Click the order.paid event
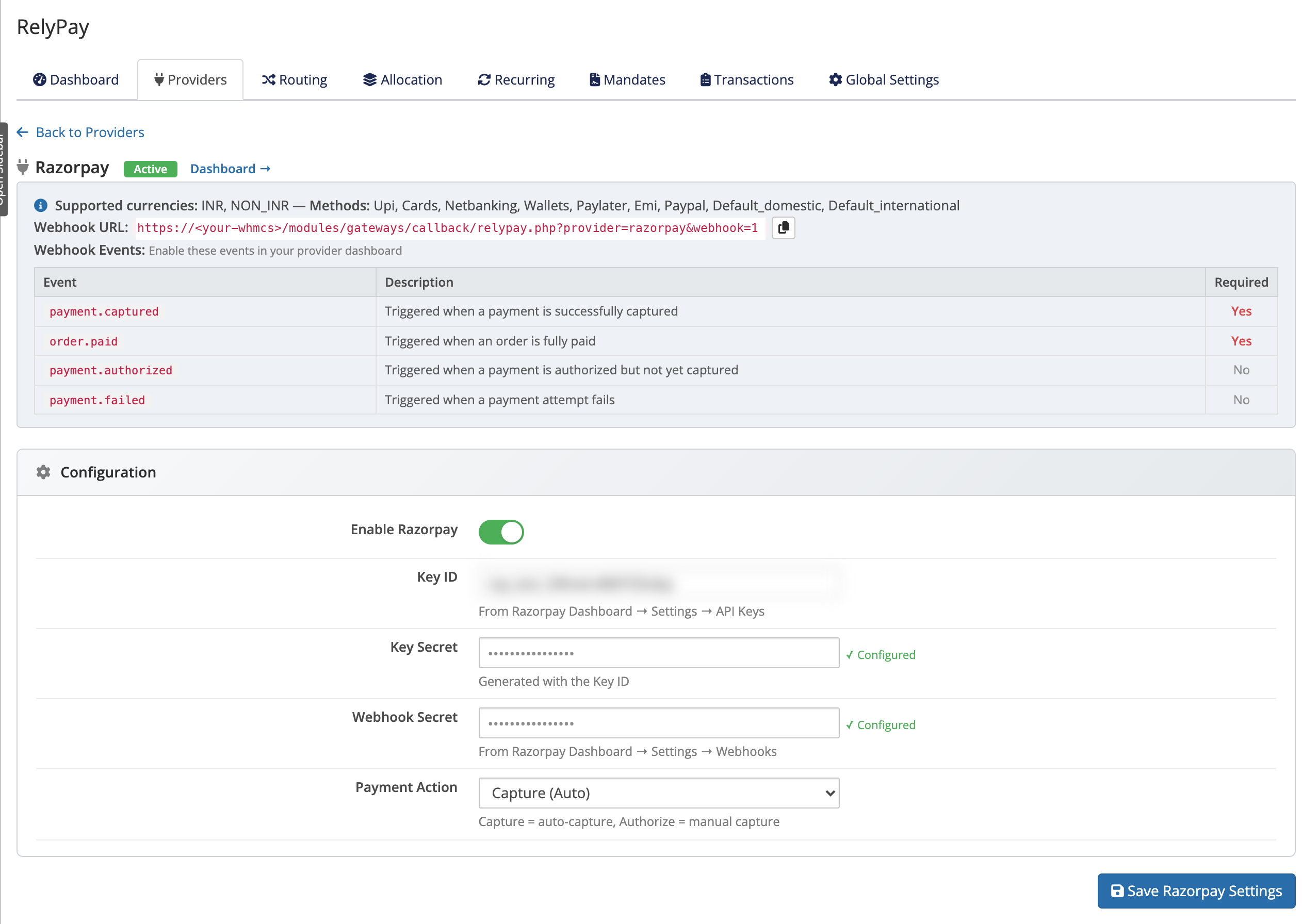The height and width of the screenshot is (924, 1302). click(x=84, y=341)
